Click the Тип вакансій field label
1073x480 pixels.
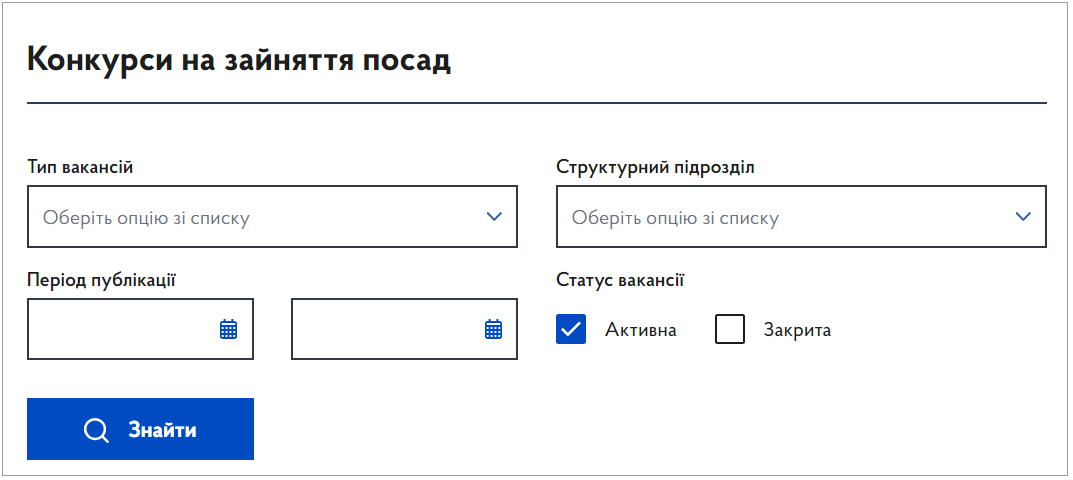80,167
